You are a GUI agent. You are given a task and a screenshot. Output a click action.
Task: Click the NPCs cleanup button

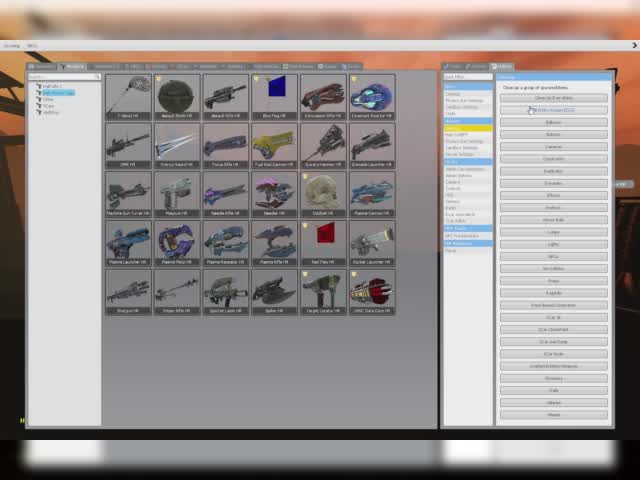(x=554, y=256)
